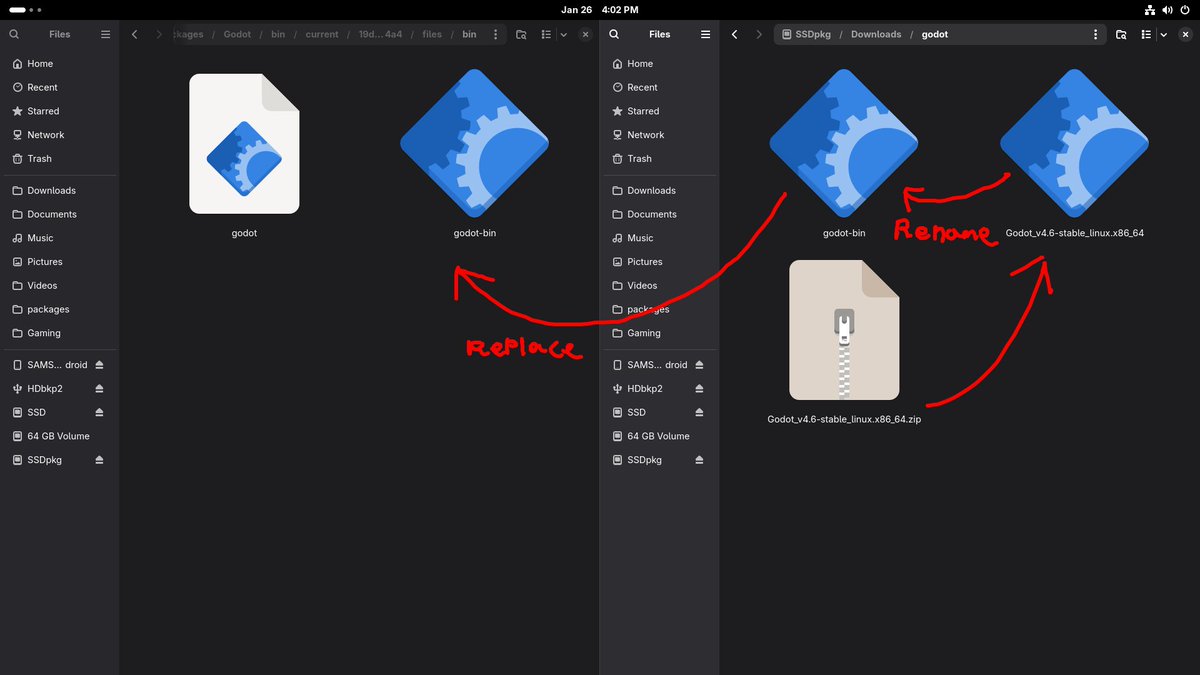Select the Godot_v4.6-stable_linux.x86_64.zip archive

click(x=844, y=342)
